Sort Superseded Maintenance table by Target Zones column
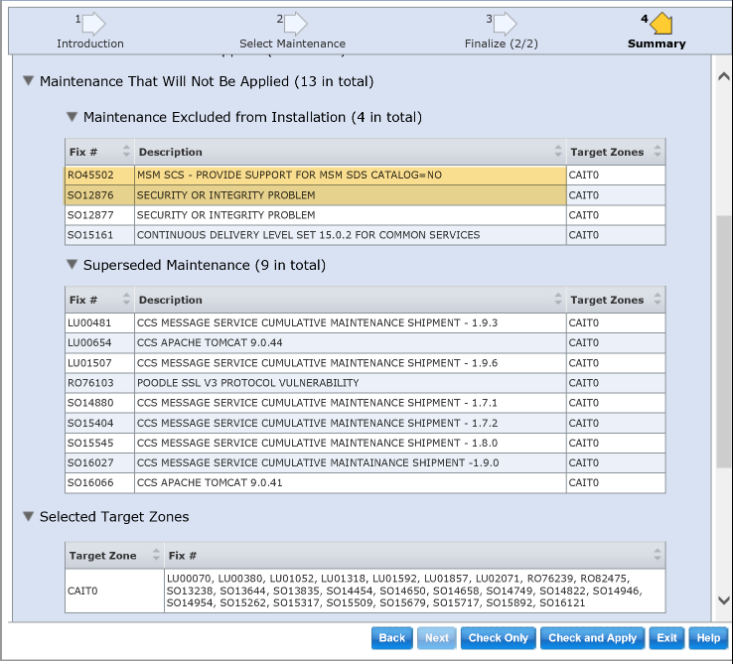 pyautogui.click(x=656, y=300)
